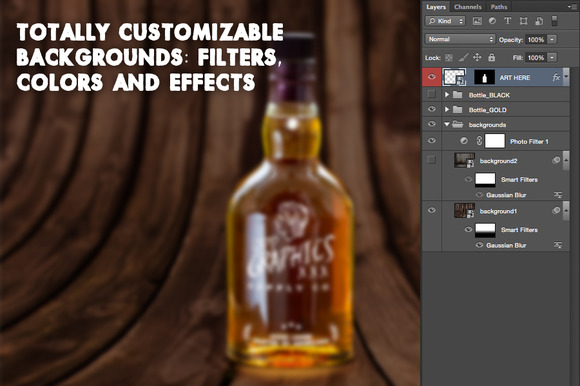The image size is (580, 386).
Task: Toggle background2 Gaussian Blur visibility
Action: (479, 194)
